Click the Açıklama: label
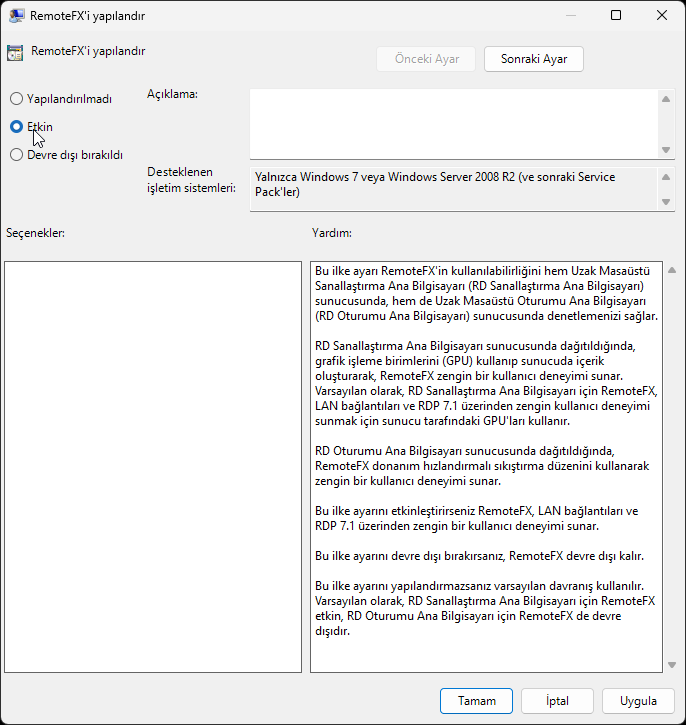The image size is (686, 725). (172, 94)
